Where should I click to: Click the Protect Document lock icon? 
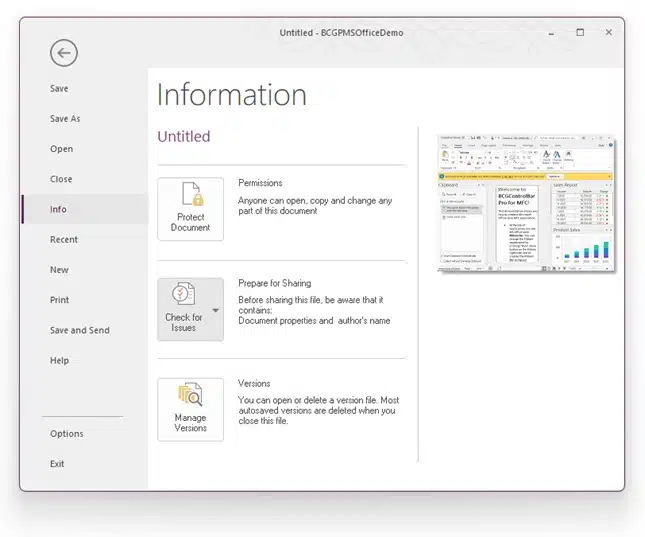tap(193, 194)
